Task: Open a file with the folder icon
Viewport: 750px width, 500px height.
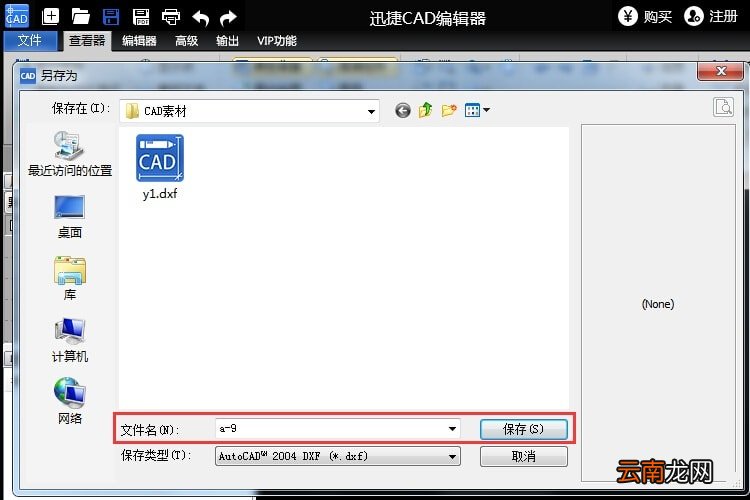Action: click(x=80, y=17)
